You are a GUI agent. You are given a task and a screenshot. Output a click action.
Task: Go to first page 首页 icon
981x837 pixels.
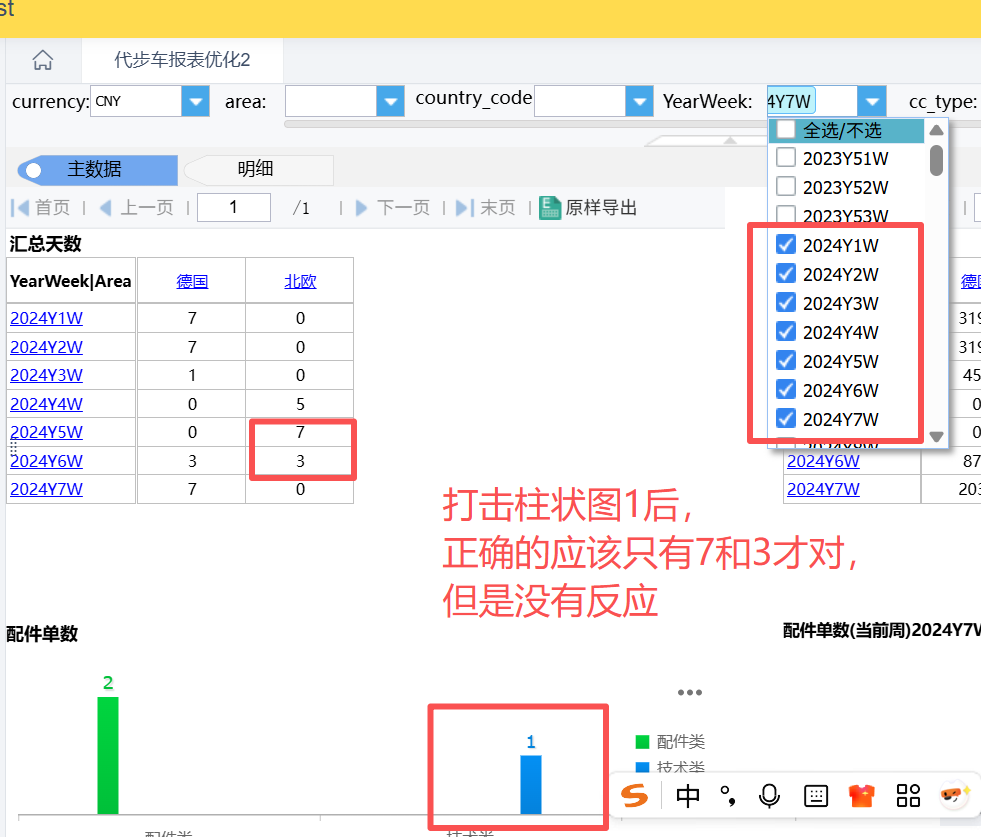point(20,208)
